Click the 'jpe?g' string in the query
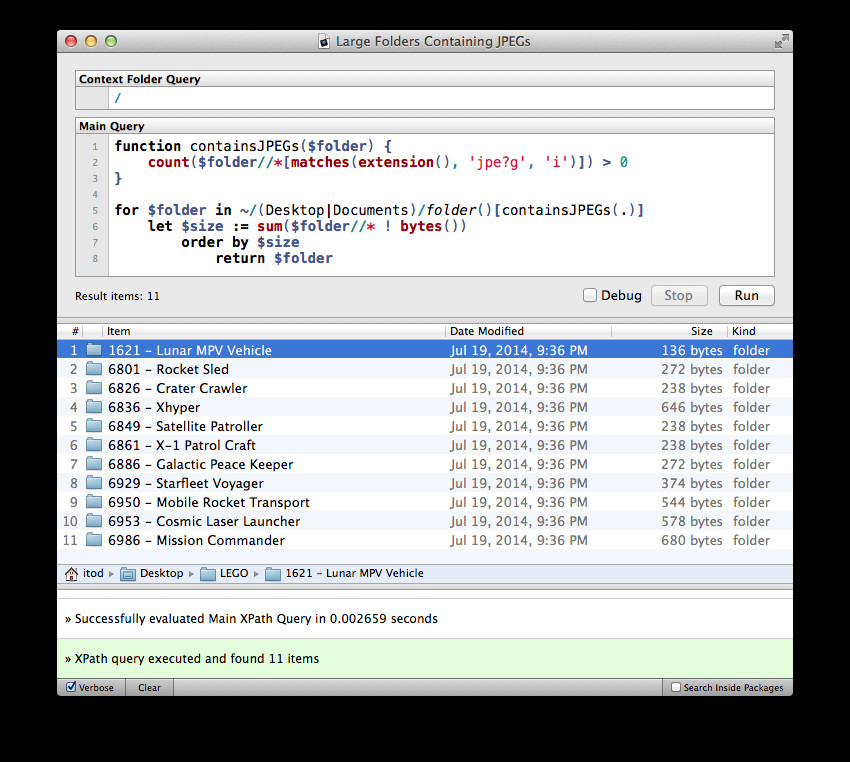Image resolution: width=850 pixels, height=762 pixels. coord(497,162)
